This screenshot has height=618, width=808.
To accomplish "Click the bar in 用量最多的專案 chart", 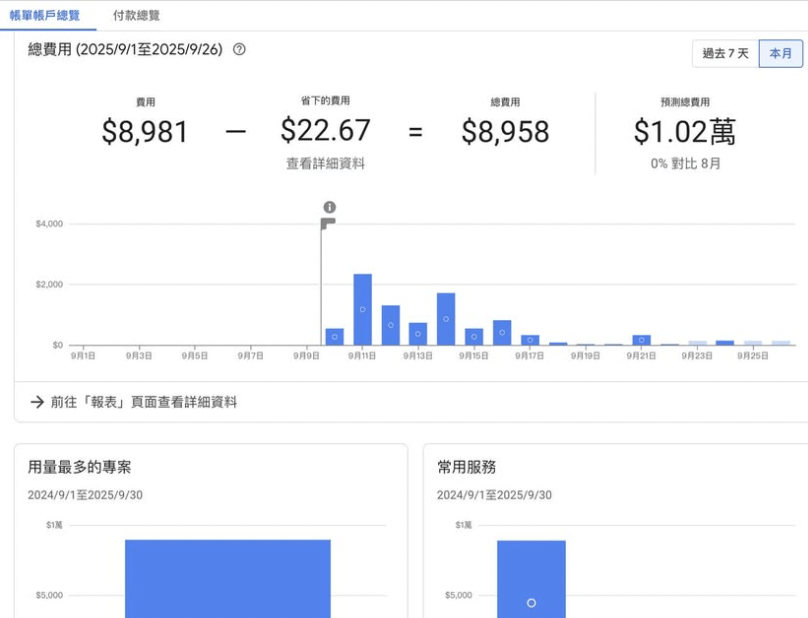I will pyautogui.click(x=228, y=578).
